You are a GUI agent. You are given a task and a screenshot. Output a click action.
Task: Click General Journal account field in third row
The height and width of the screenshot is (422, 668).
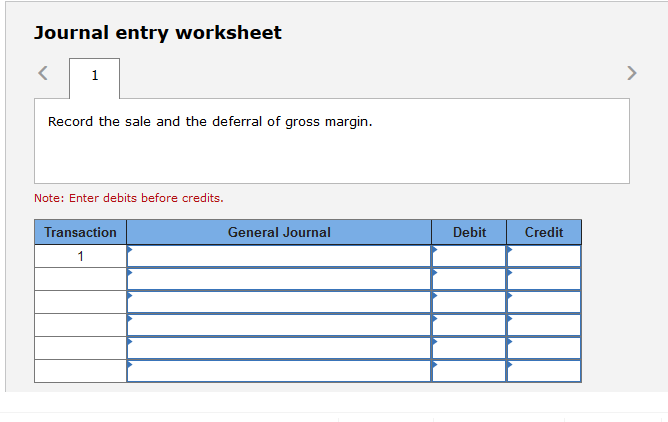click(x=279, y=302)
